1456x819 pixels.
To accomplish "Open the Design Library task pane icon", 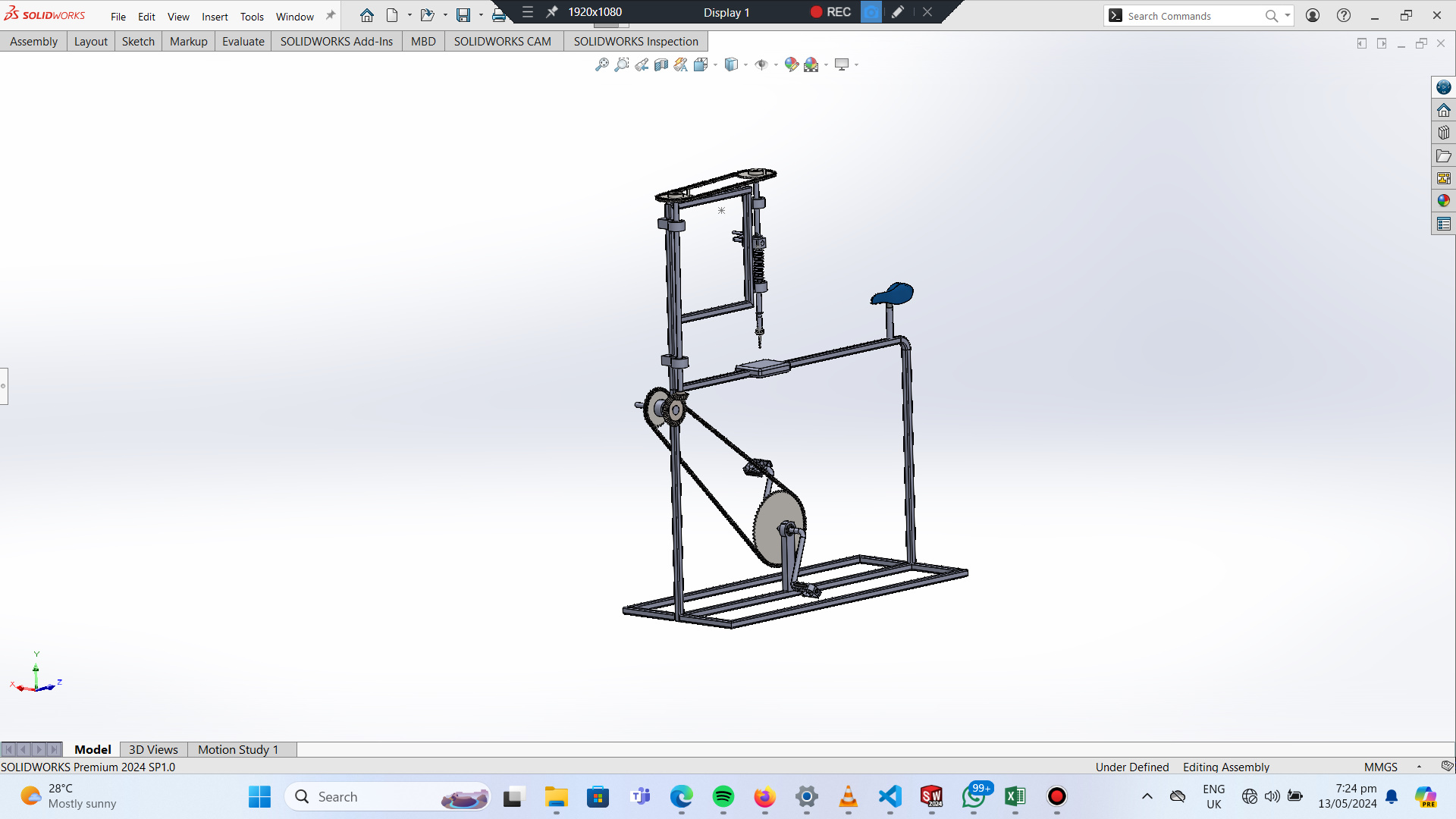I will (x=1443, y=133).
